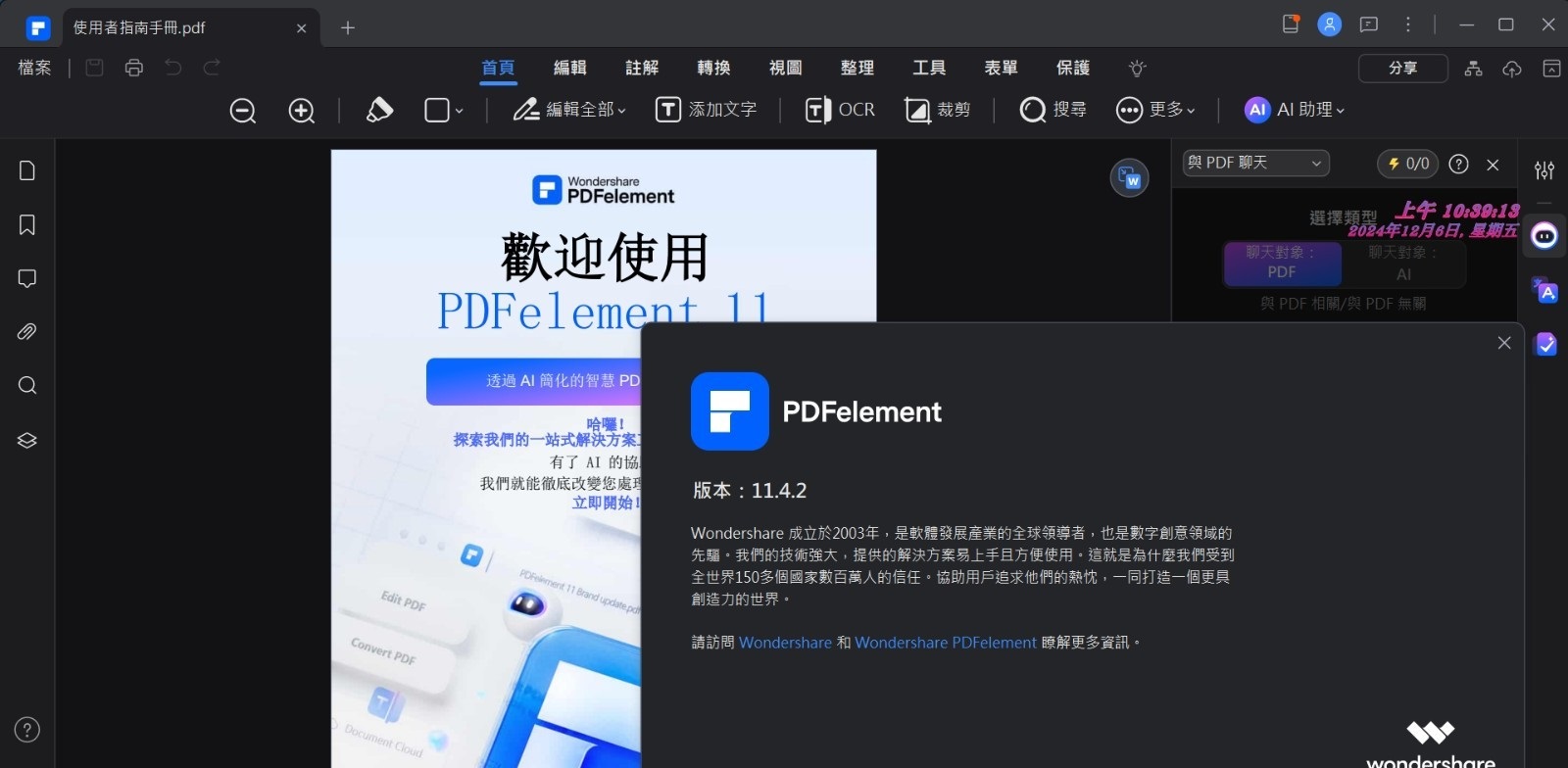Image resolution: width=1568 pixels, height=768 pixels.
Task: Open the sidebar search icon
Action: (x=27, y=385)
